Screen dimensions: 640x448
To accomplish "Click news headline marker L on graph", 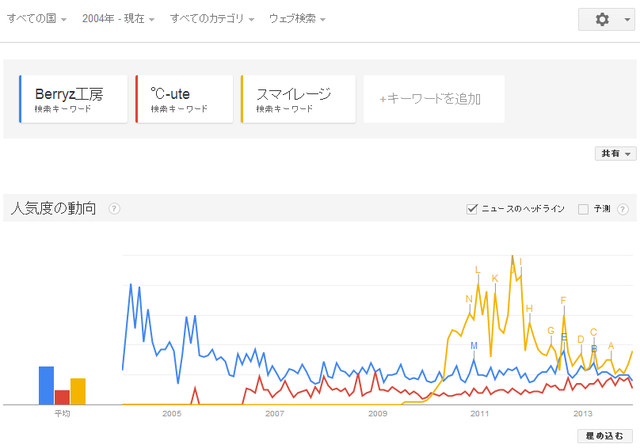I will [x=478, y=270].
